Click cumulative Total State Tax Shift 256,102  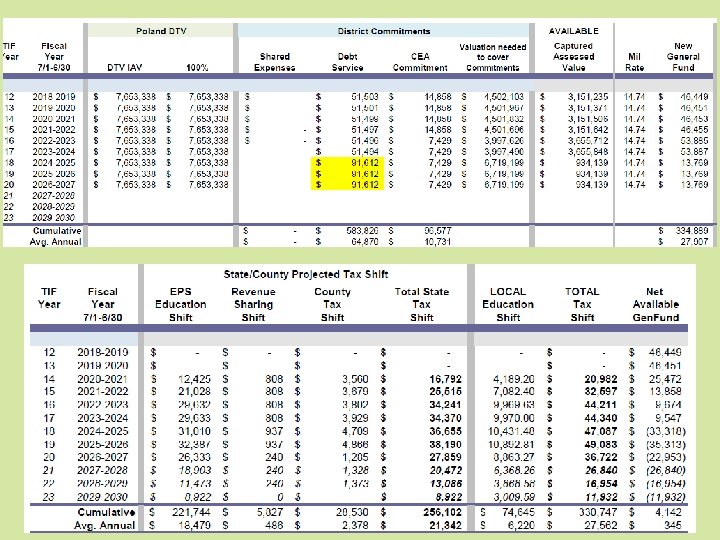[x=443, y=512]
